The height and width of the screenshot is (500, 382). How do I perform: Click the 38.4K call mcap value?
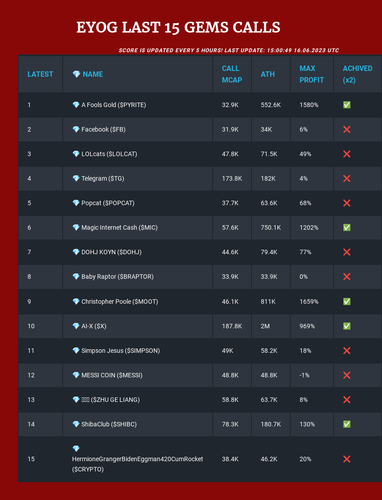230,459
